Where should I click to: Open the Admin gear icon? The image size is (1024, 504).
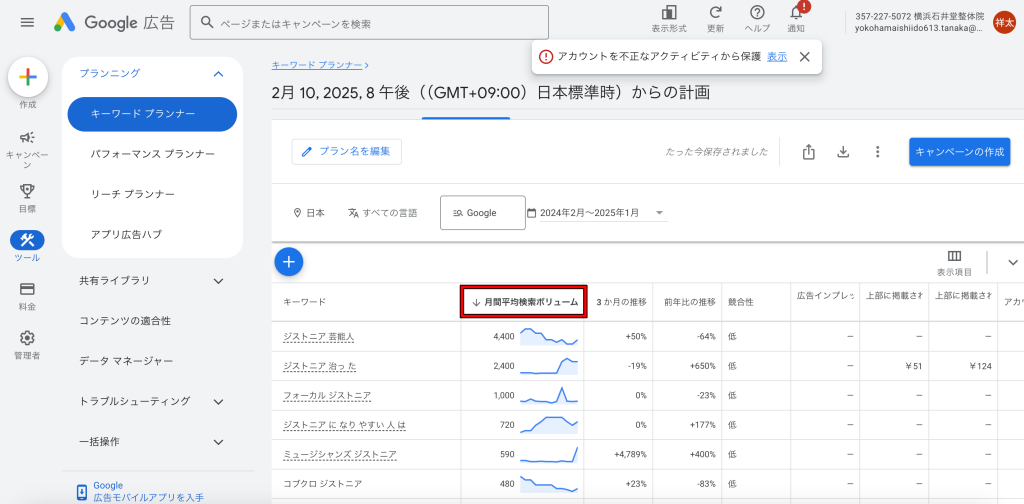point(27,338)
